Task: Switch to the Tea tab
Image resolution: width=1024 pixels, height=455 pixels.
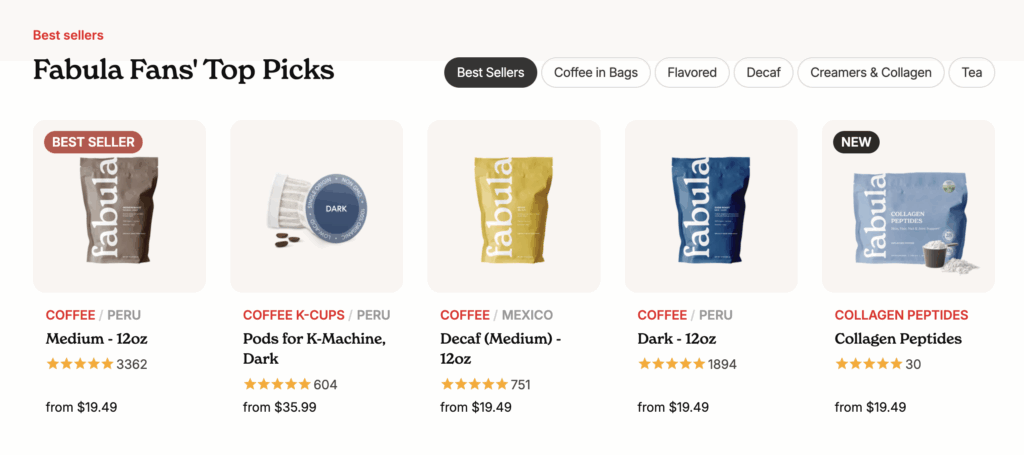Action: click(x=971, y=73)
